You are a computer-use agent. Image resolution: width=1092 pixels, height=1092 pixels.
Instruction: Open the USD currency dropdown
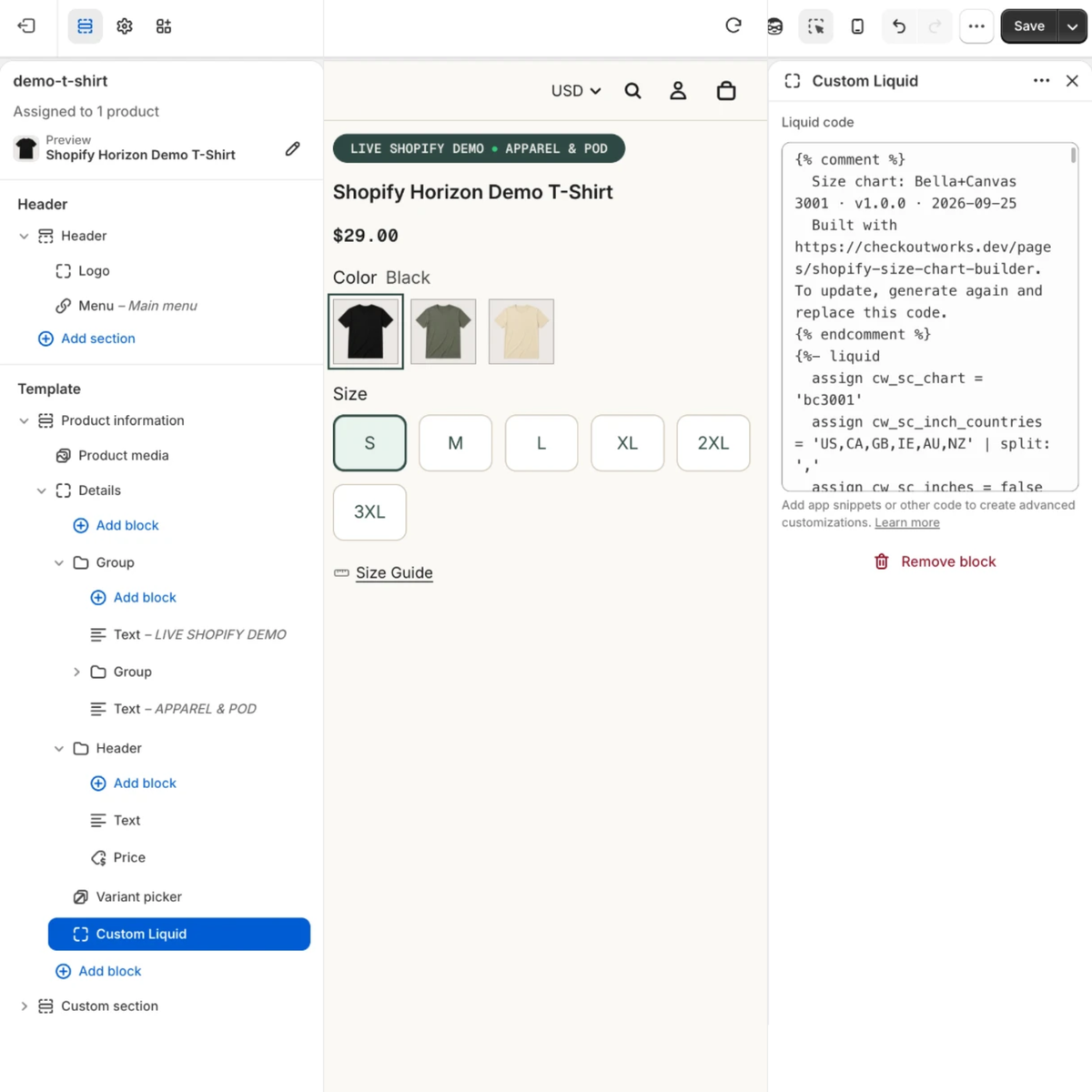576,91
